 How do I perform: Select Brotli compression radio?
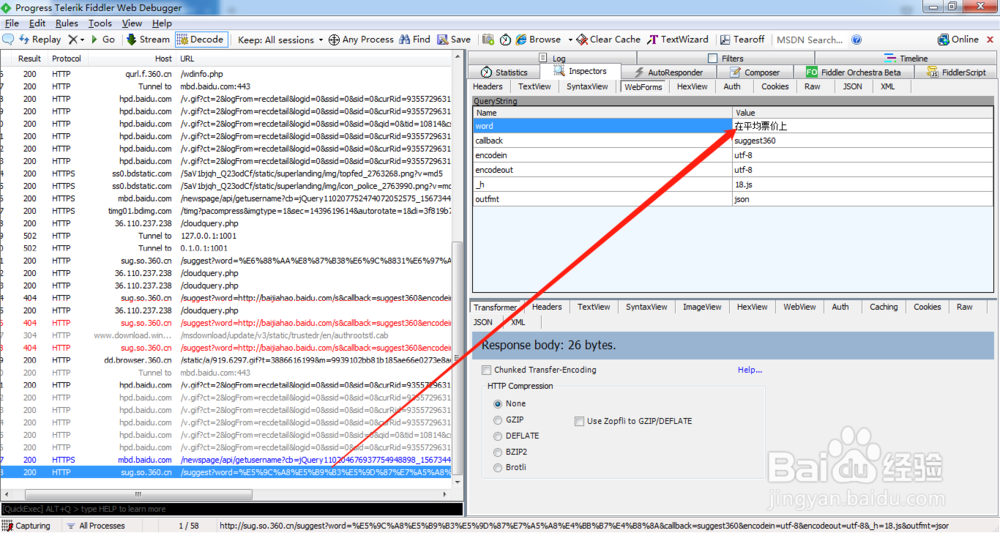(497, 467)
